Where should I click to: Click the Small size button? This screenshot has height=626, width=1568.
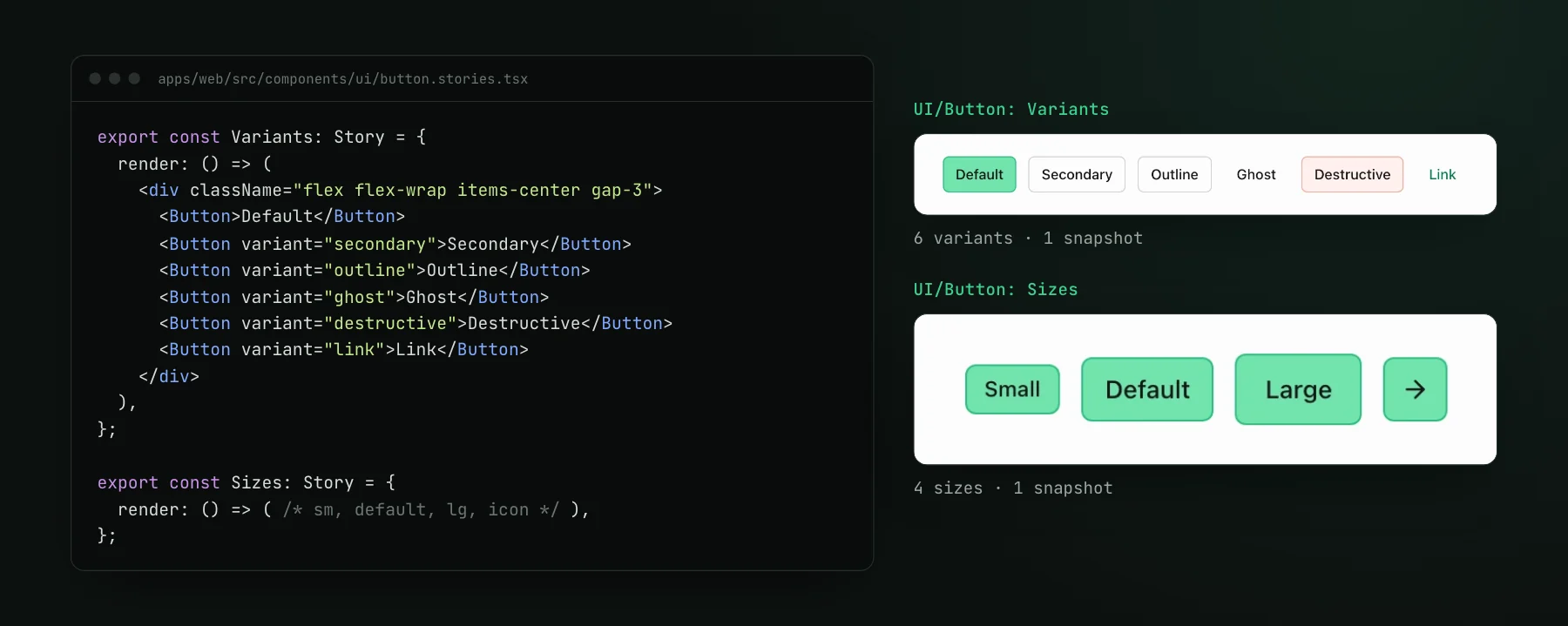(1012, 389)
